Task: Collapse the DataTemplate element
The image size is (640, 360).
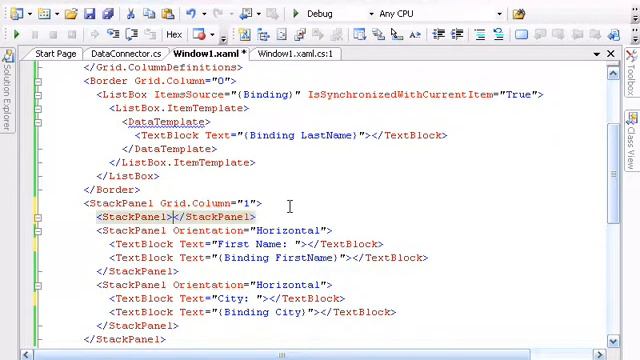Action: point(38,122)
